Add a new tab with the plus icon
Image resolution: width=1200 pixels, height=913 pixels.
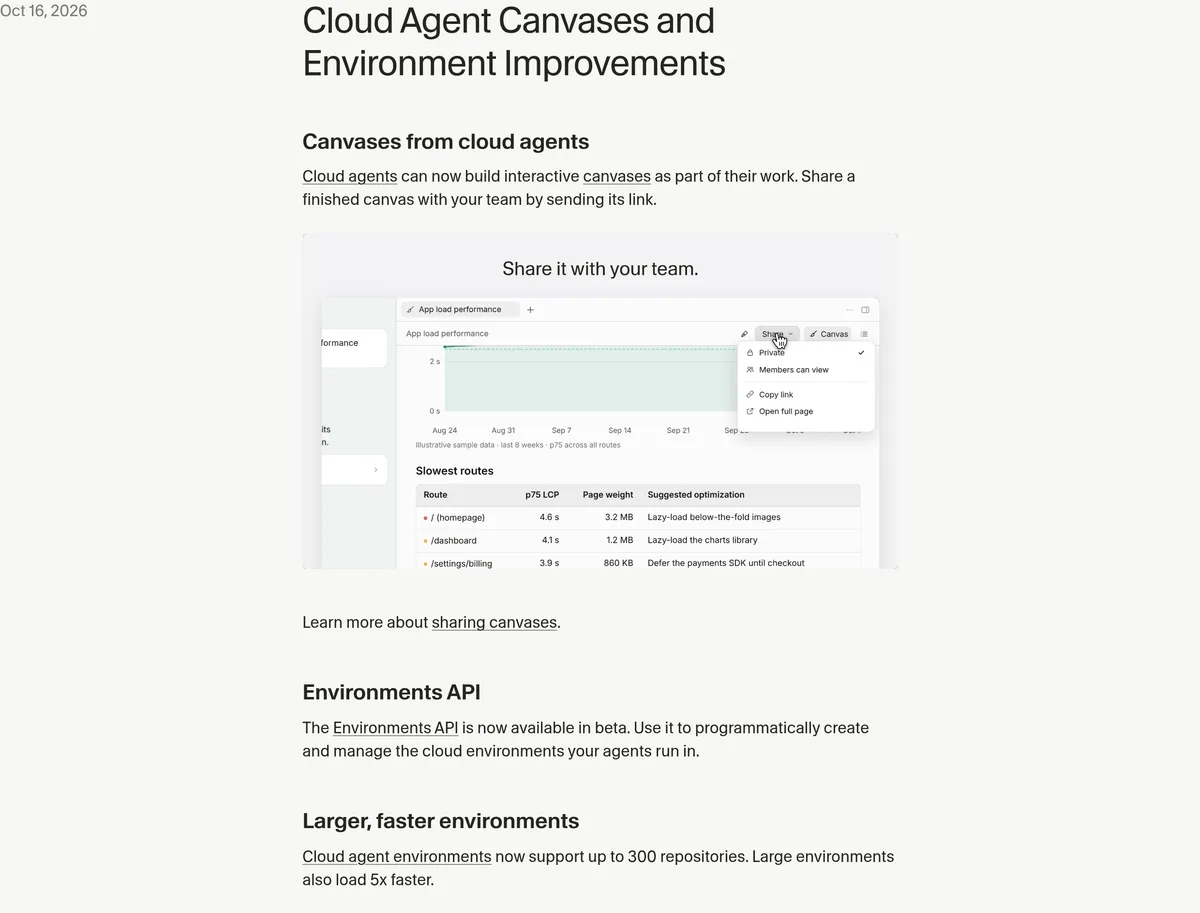pyautogui.click(x=530, y=310)
